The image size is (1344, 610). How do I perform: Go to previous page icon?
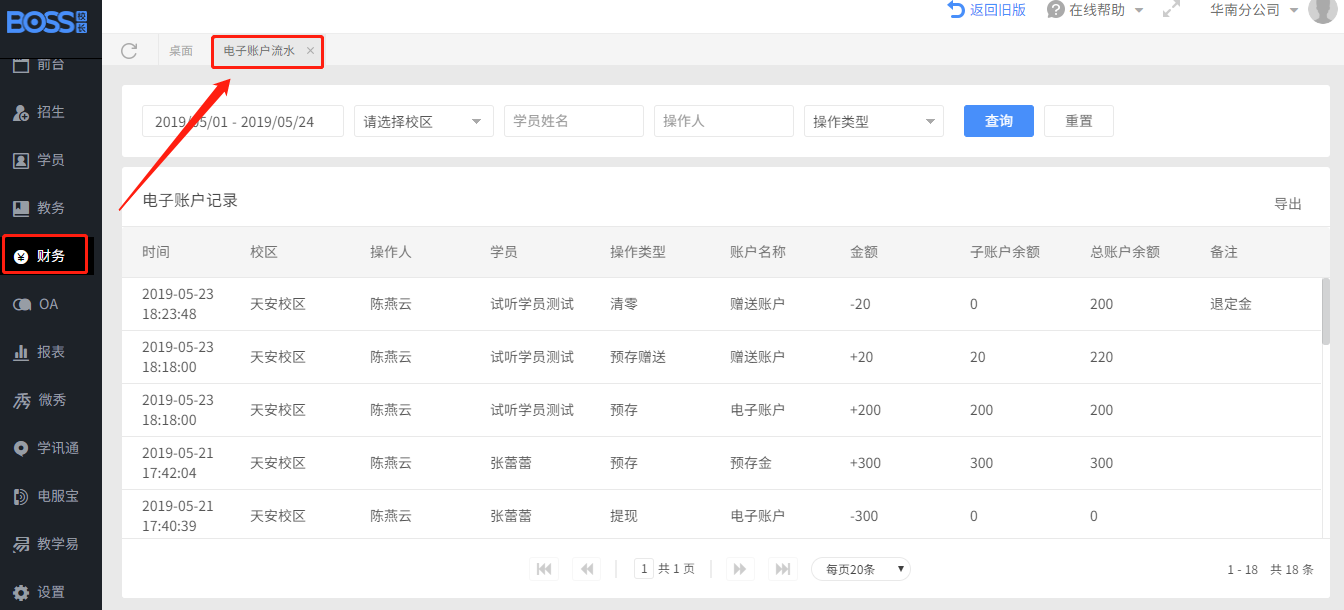tap(587, 569)
